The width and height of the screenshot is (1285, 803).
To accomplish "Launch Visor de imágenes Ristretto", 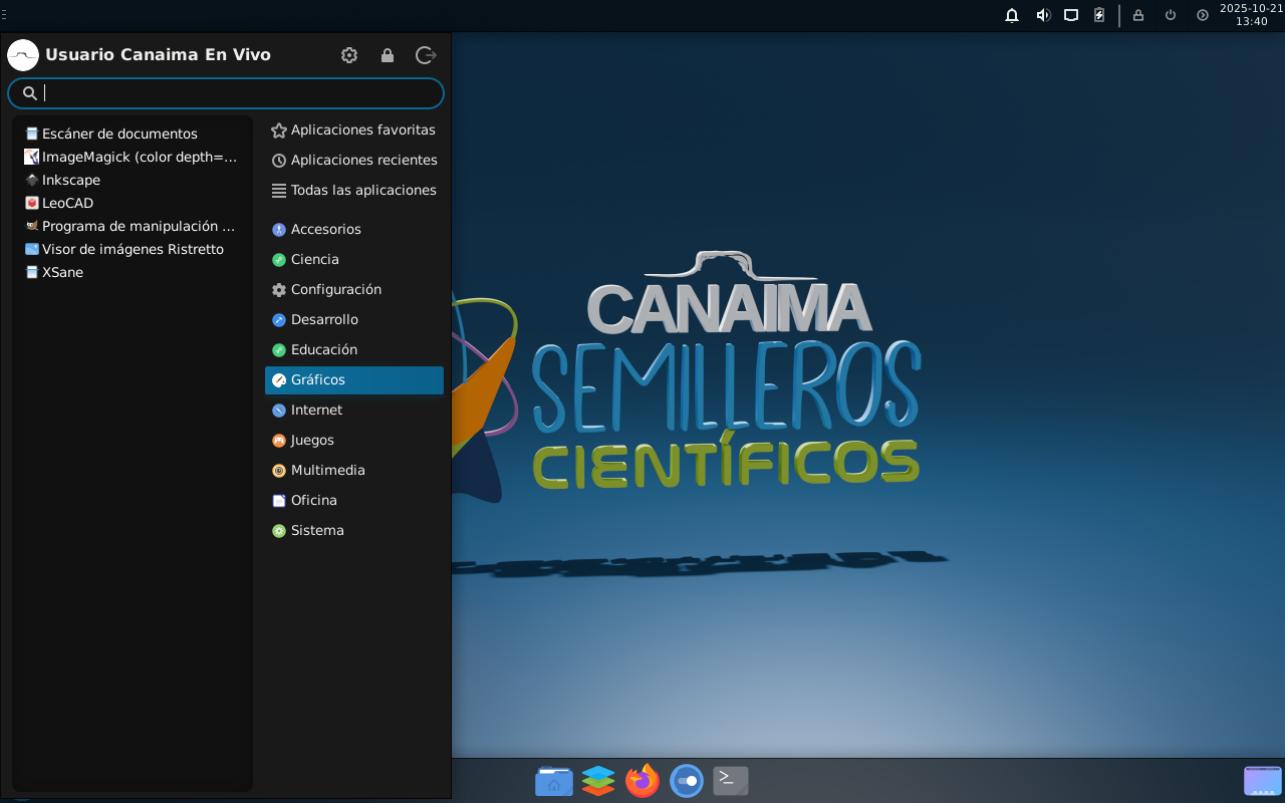I will click(x=132, y=249).
